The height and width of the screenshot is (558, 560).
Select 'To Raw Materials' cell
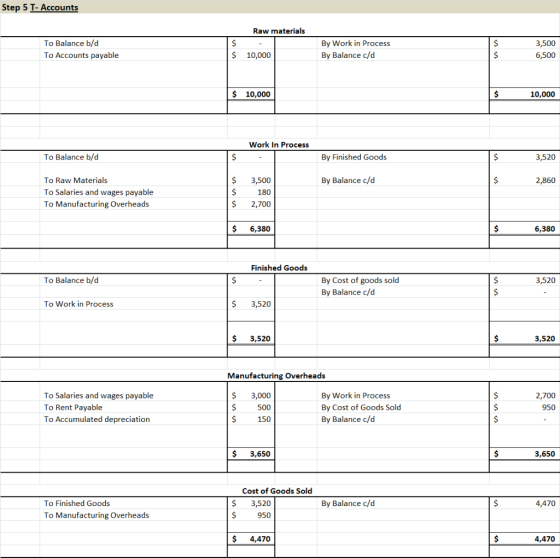76,180
